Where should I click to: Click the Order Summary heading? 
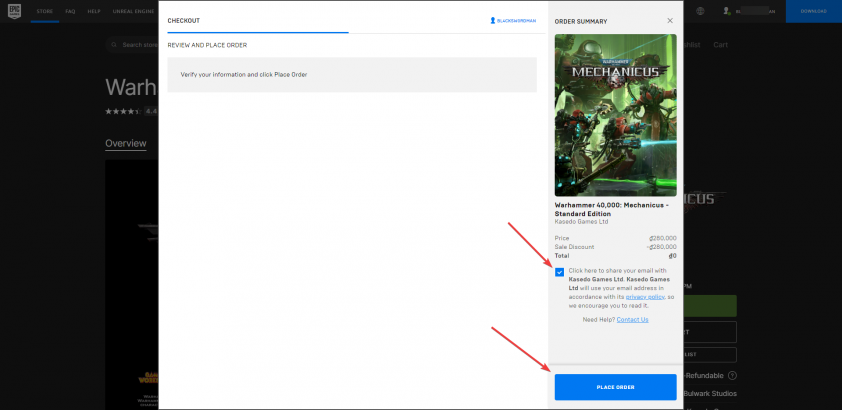pos(581,21)
